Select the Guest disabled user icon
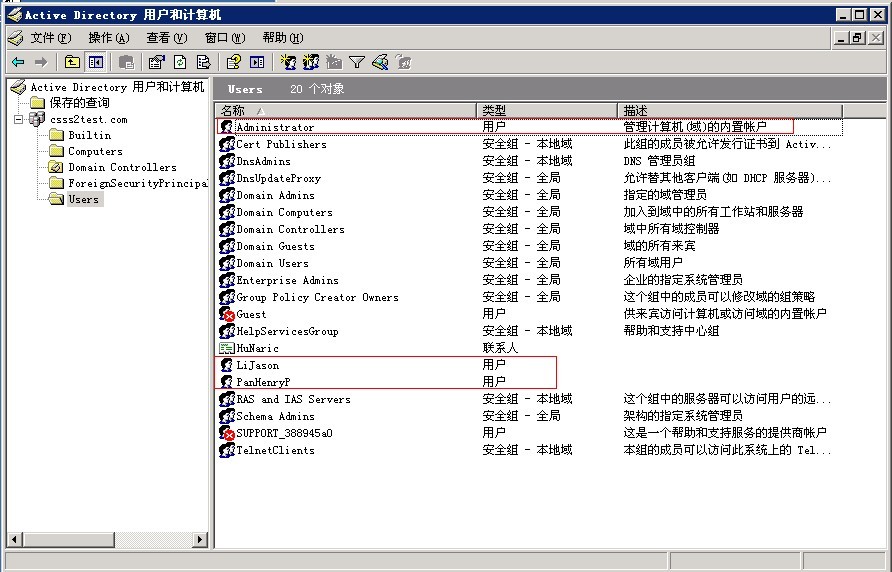Screen dimensions: 892x572 click(x=226, y=314)
